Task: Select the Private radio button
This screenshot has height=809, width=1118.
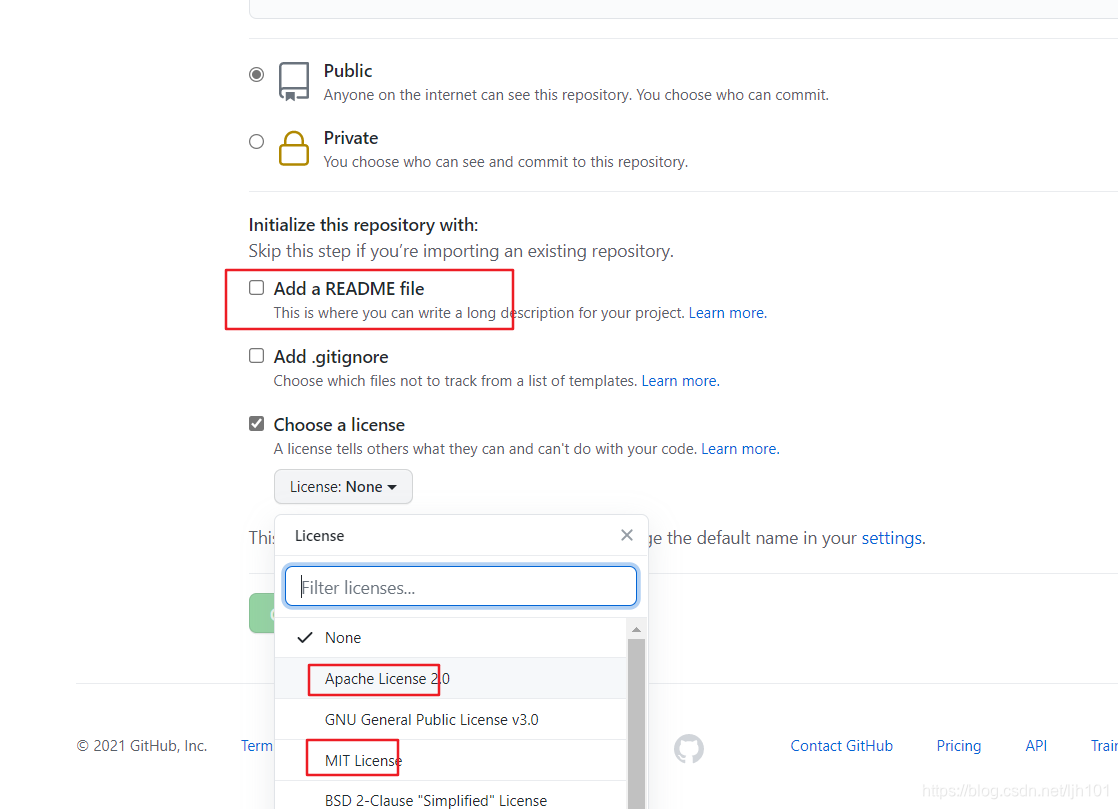Action: click(257, 141)
